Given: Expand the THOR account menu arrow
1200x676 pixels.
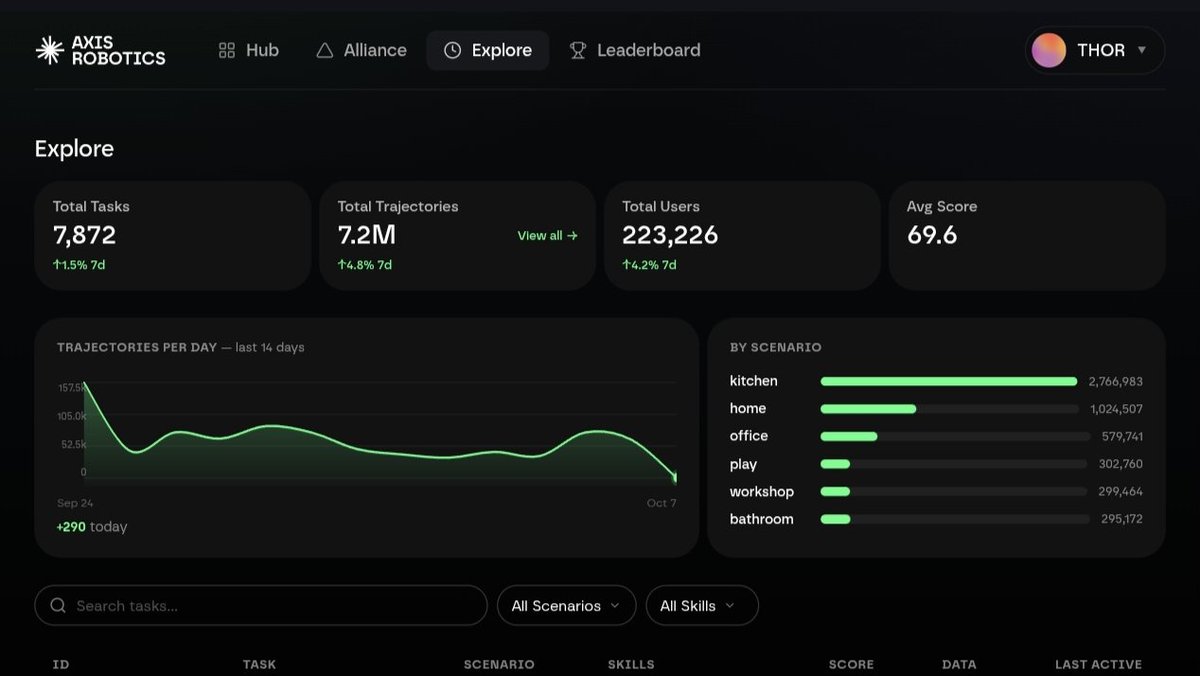Looking at the screenshot, I should pyautogui.click(x=1142, y=50).
